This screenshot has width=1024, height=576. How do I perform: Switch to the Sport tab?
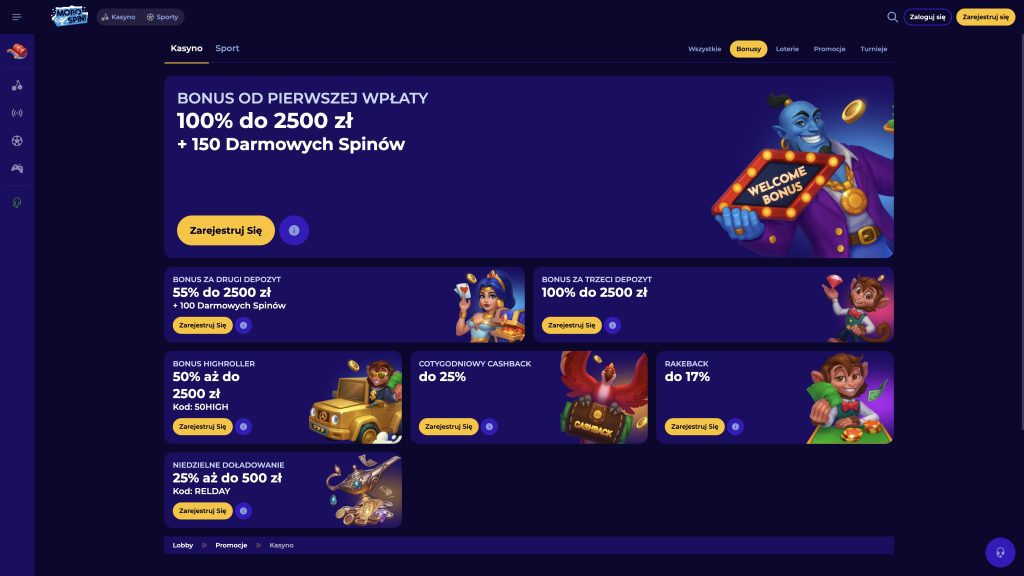[227, 48]
